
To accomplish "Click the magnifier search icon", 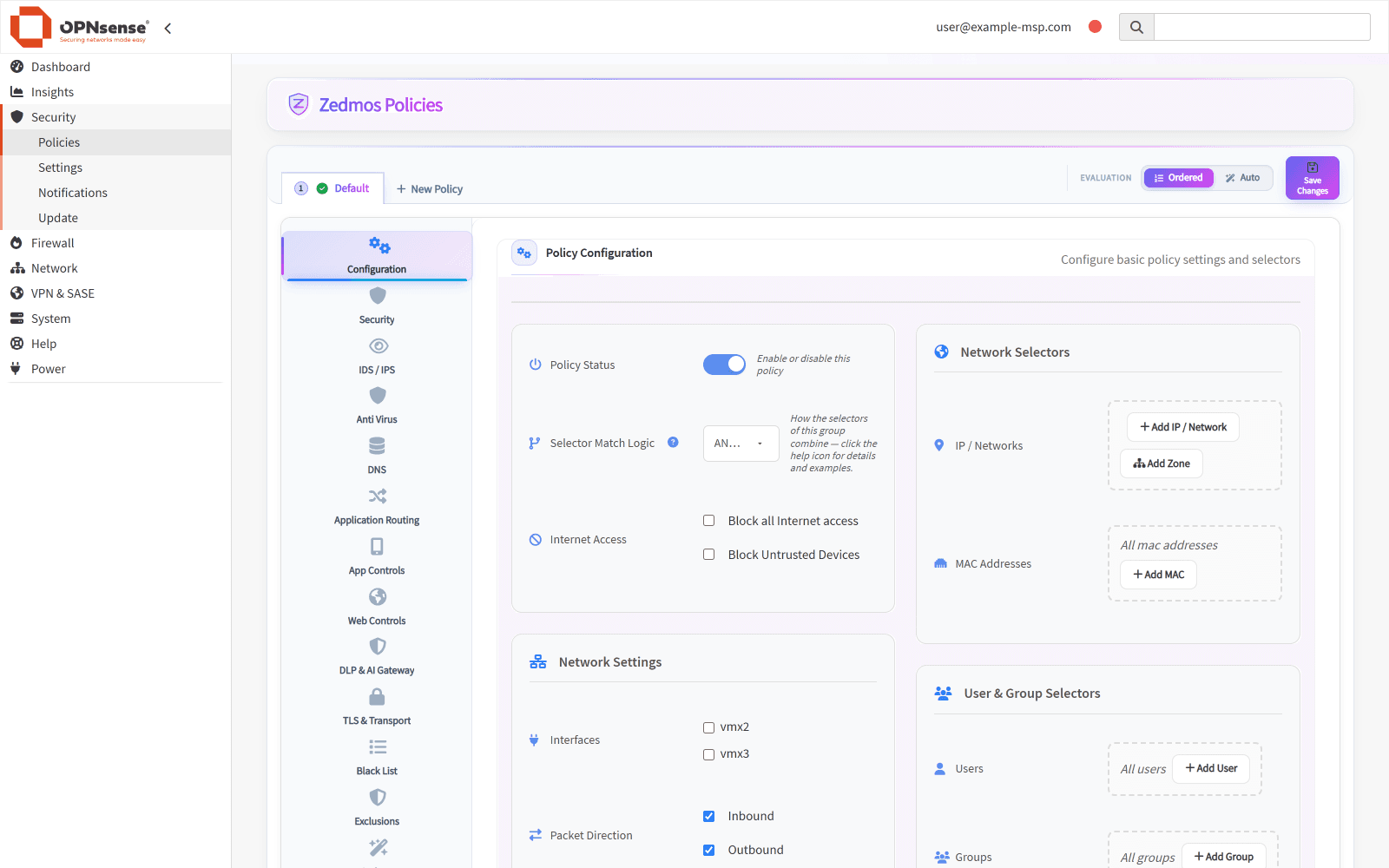I will pyautogui.click(x=1136, y=27).
